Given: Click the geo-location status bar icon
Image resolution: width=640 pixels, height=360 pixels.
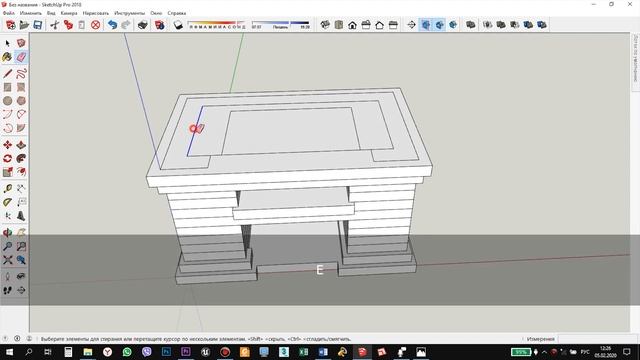Looking at the screenshot, I should click(x=6, y=338).
